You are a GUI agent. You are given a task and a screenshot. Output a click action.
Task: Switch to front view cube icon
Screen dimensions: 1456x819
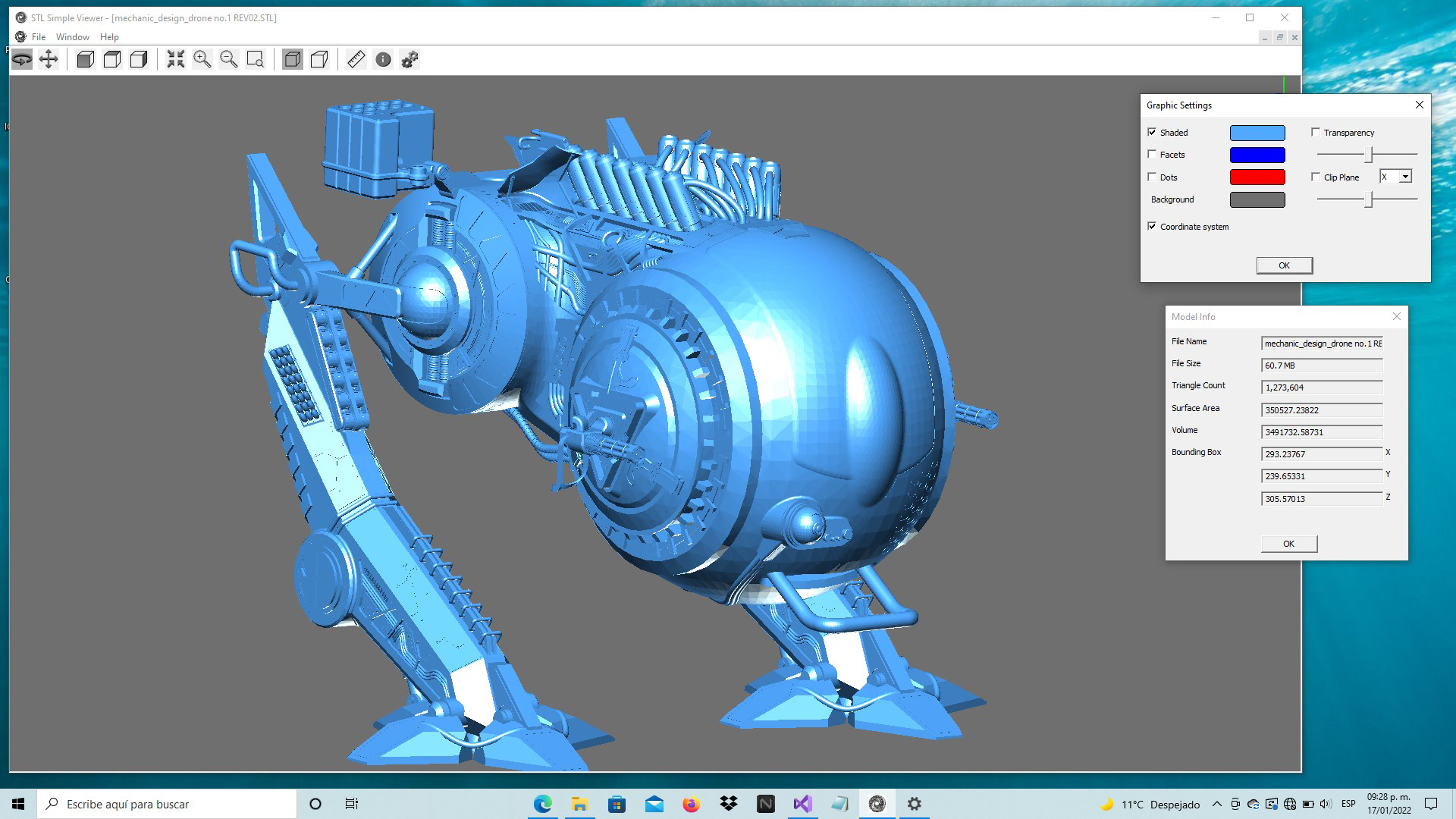(x=86, y=59)
